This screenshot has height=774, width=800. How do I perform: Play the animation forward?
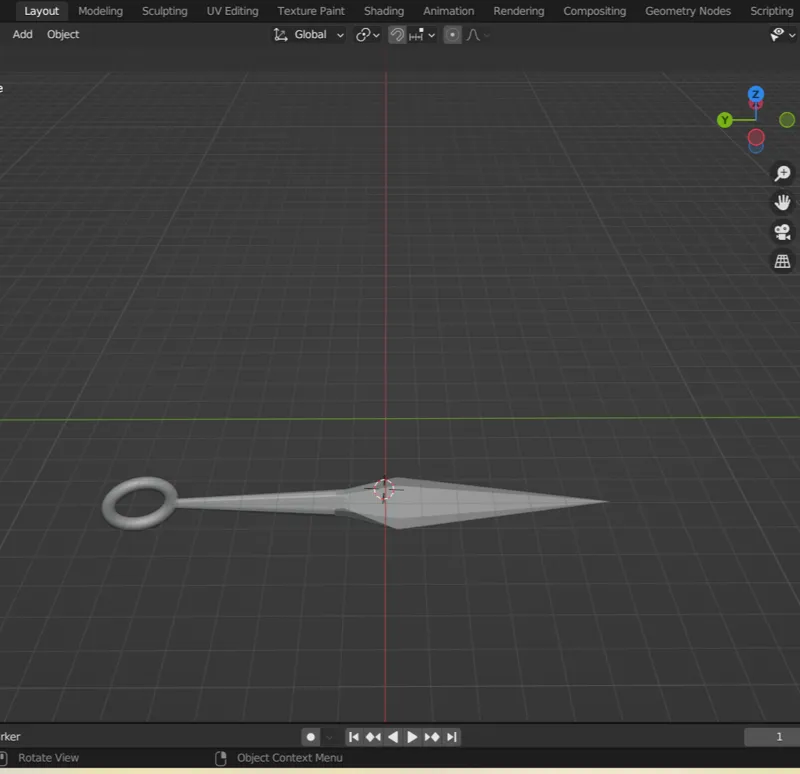point(412,737)
